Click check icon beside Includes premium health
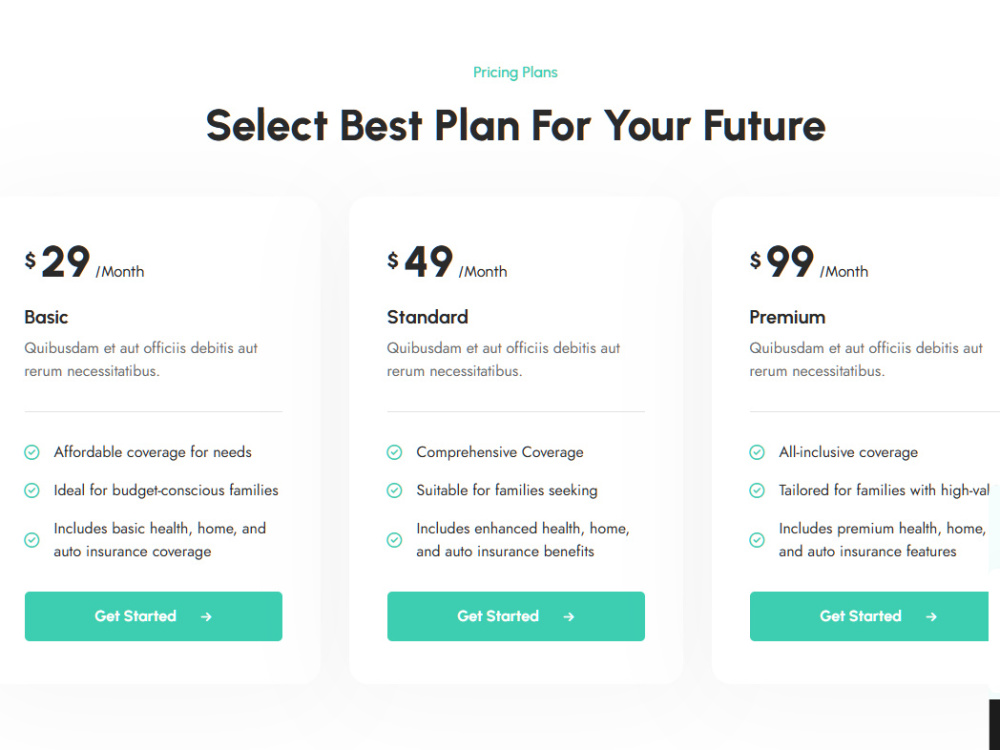The height and width of the screenshot is (750, 1000). click(x=757, y=540)
